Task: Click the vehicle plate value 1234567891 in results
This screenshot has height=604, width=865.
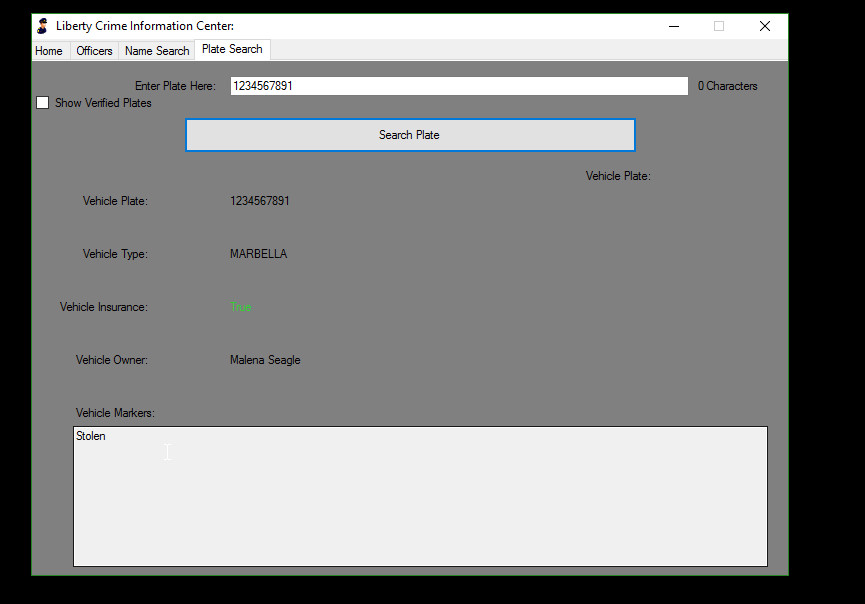Action: click(x=260, y=201)
